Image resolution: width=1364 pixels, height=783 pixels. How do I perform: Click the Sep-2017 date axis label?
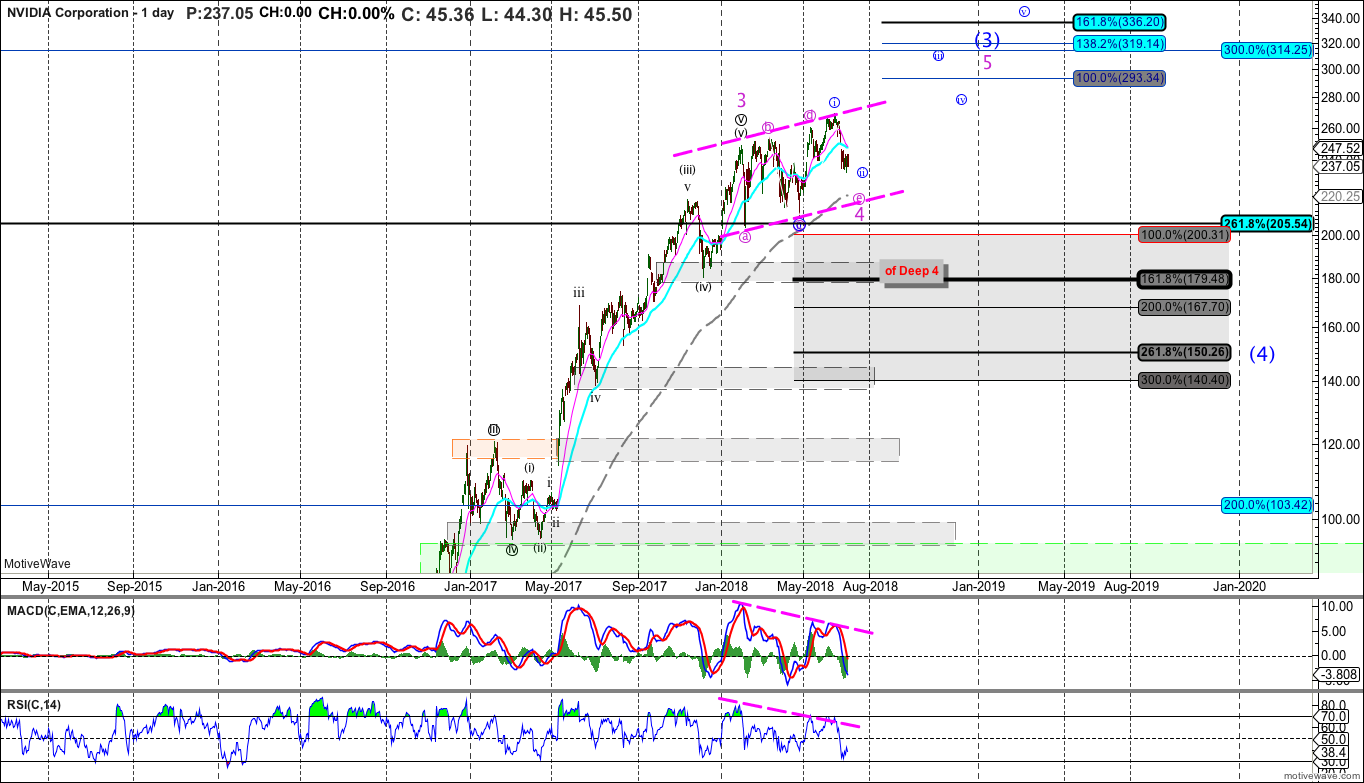[639, 587]
